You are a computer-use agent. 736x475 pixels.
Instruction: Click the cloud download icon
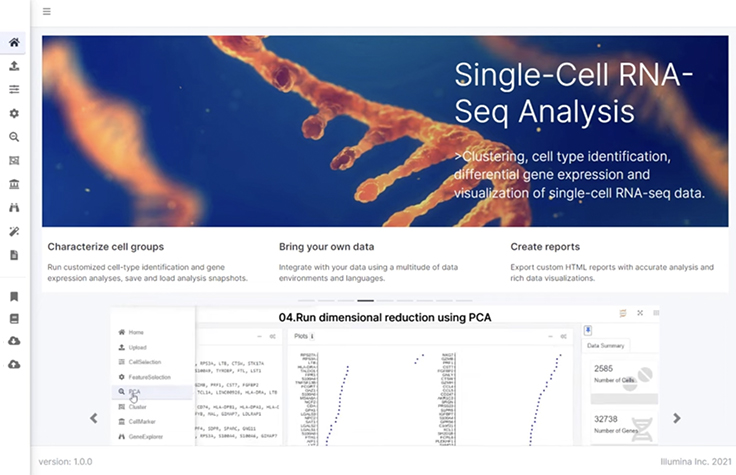(x=14, y=341)
